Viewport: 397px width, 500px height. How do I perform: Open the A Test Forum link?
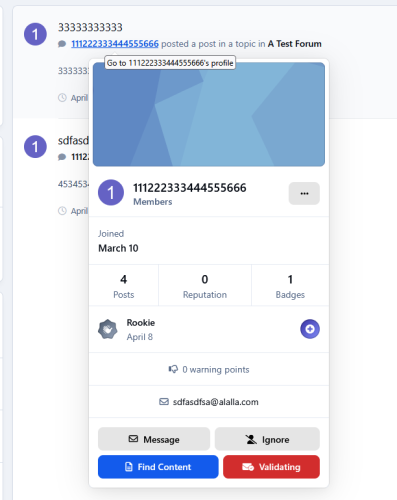point(295,44)
